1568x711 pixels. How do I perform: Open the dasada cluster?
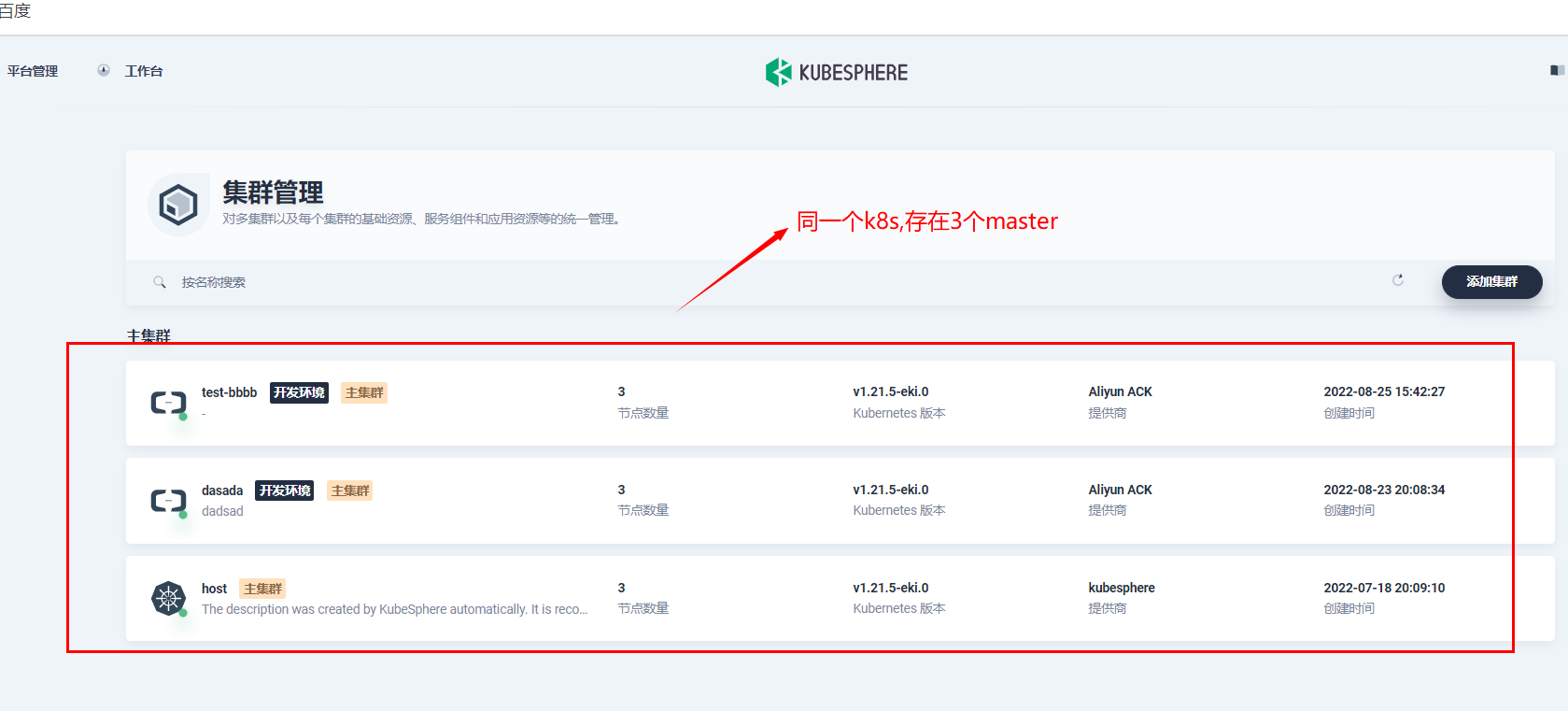[222, 491]
